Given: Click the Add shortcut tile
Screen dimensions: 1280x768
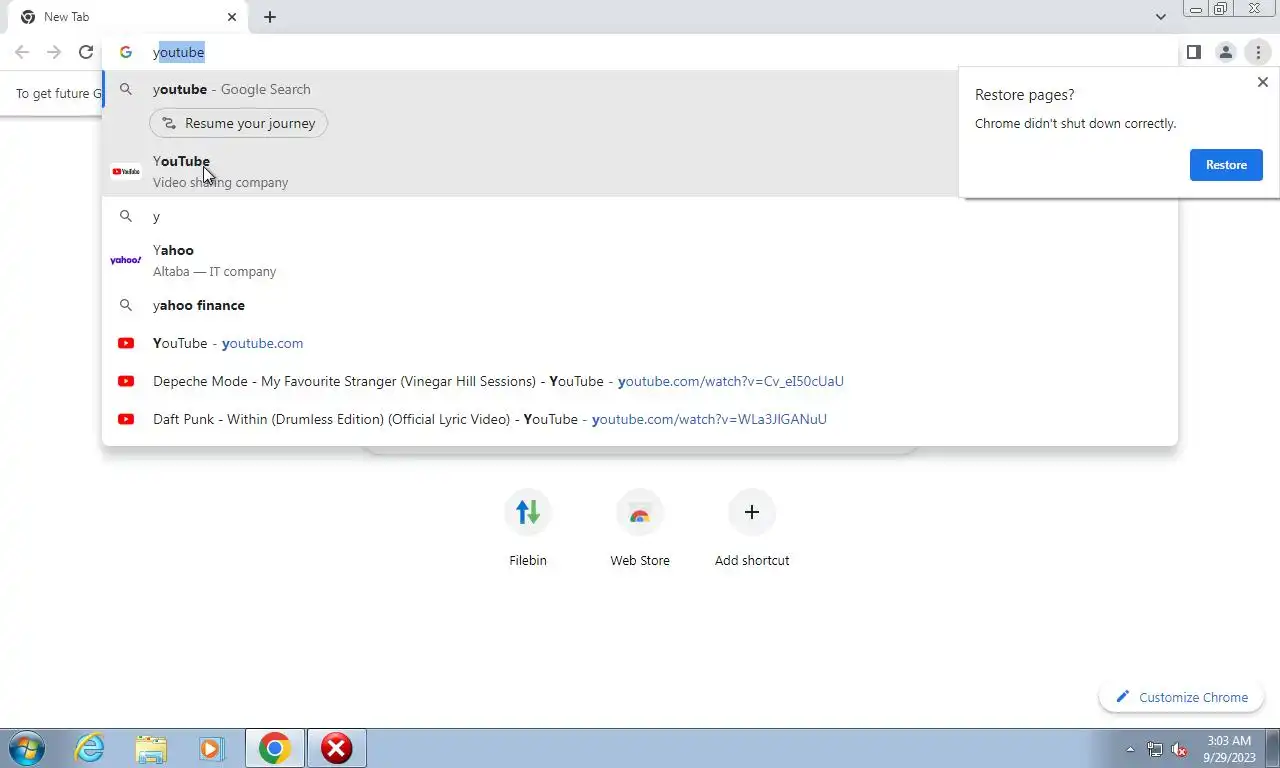Looking at the screenshot, I should (752, 530).
